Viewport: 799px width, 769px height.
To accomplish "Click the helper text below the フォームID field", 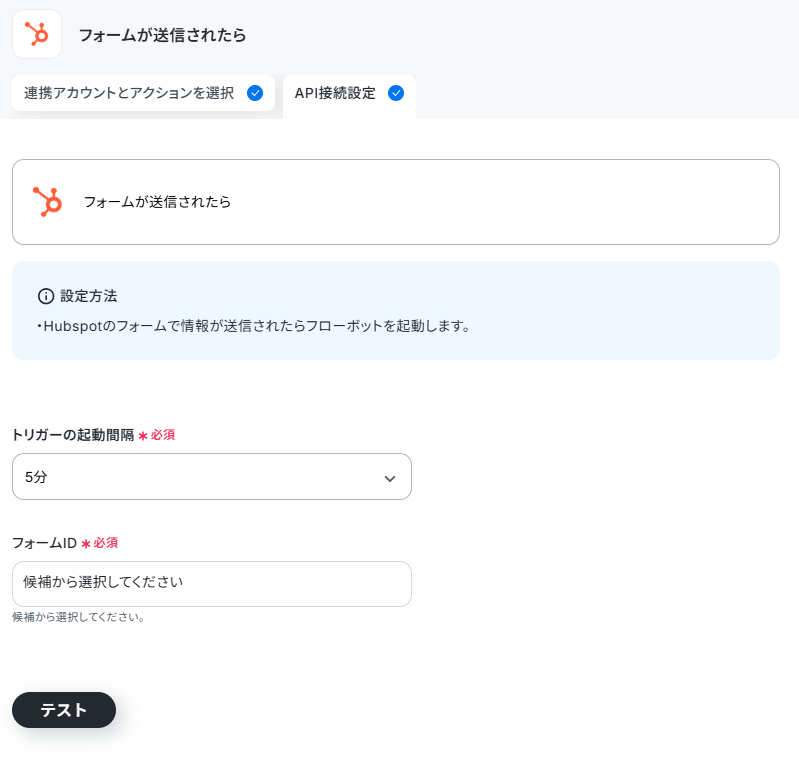I will pos(78,617).
